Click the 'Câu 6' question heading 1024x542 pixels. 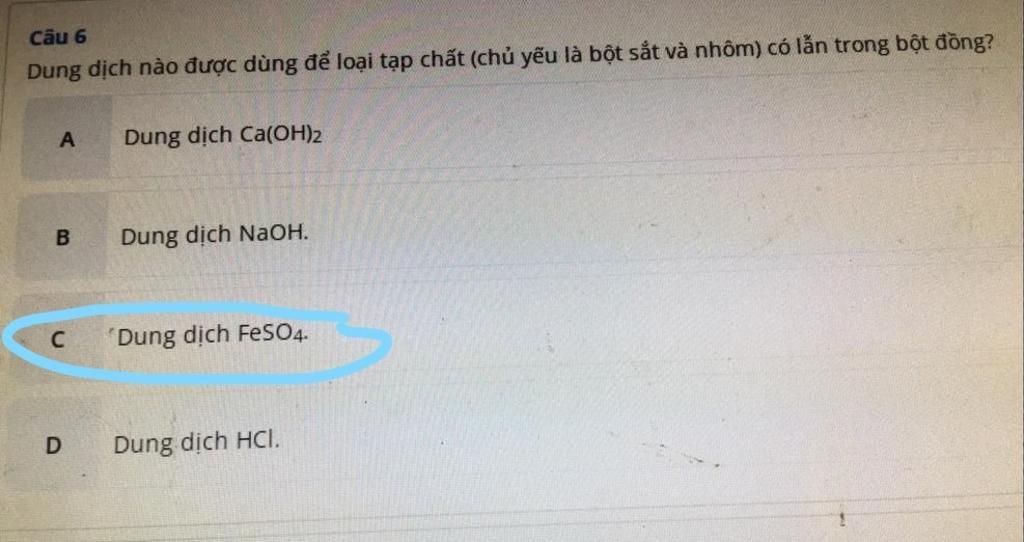(57, 37)
